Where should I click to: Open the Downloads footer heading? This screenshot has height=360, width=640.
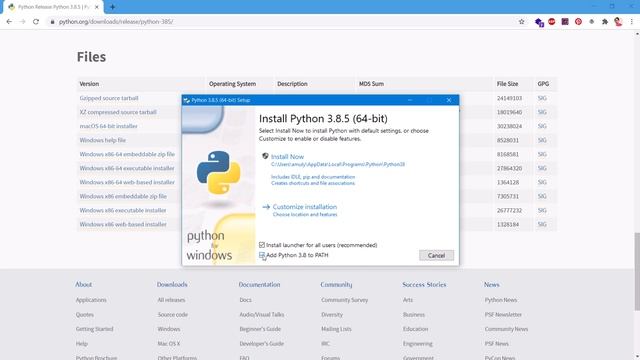coord(172,284)
